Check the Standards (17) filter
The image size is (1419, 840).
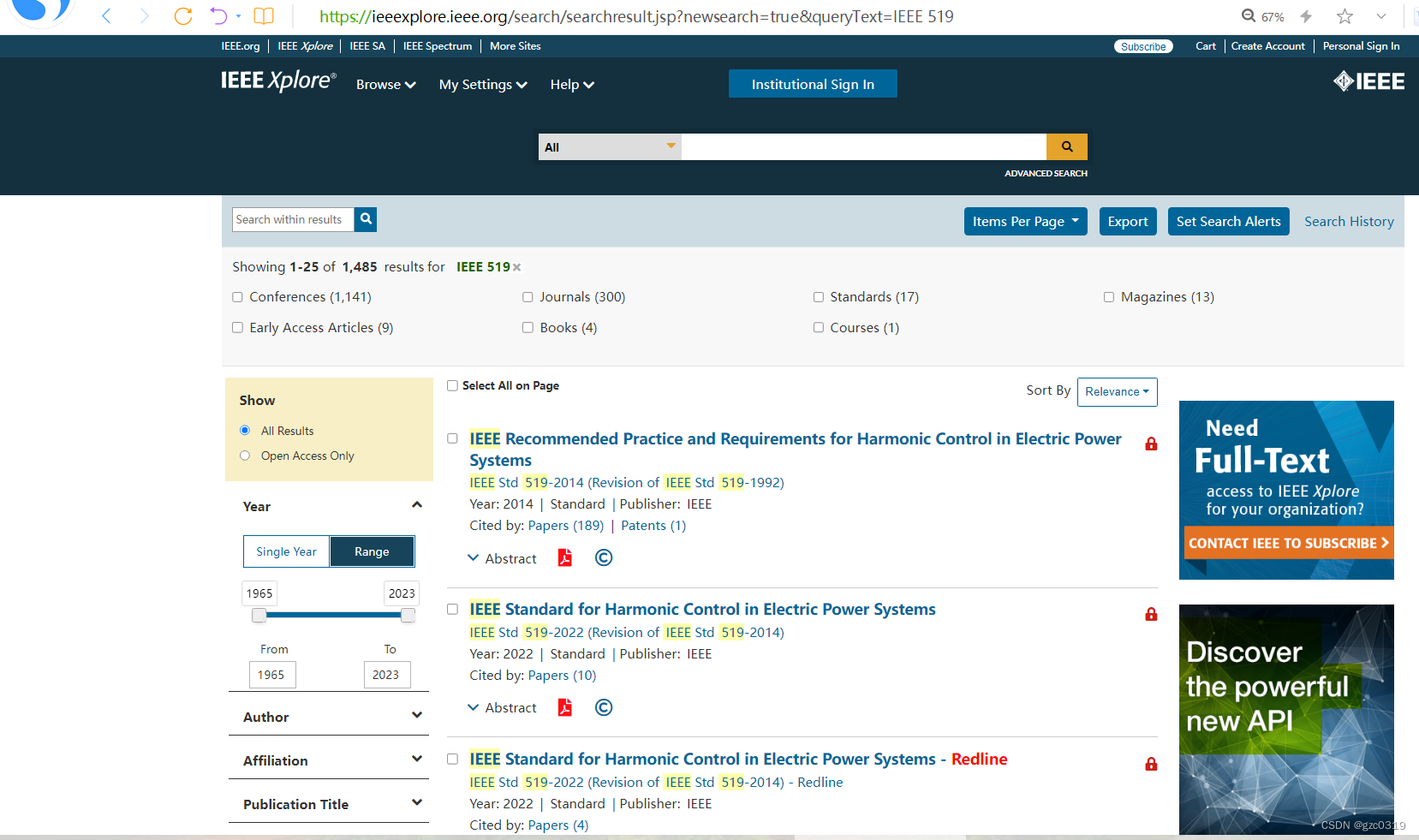pos(819,297)
